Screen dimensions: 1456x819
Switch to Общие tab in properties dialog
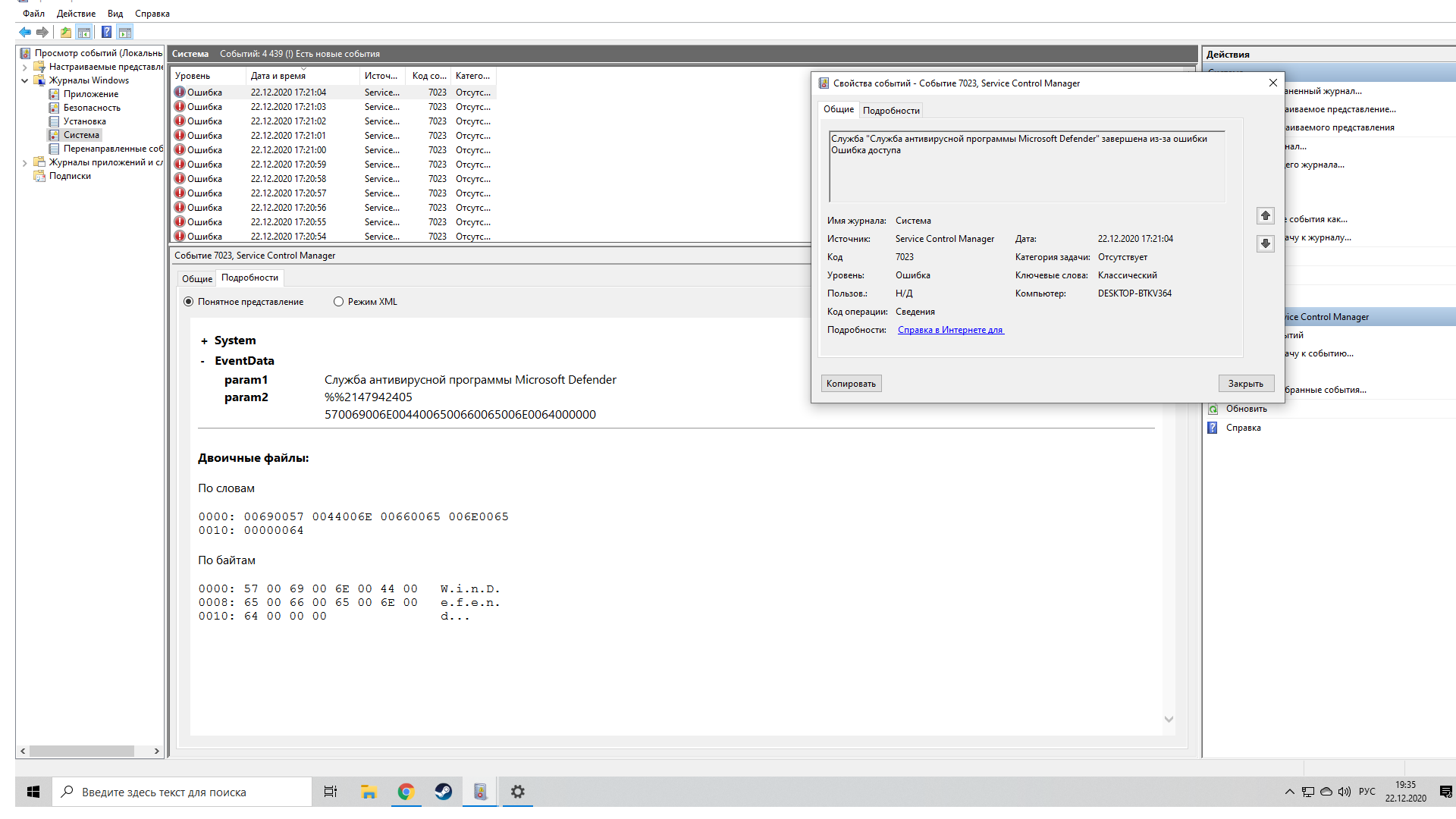839,109
